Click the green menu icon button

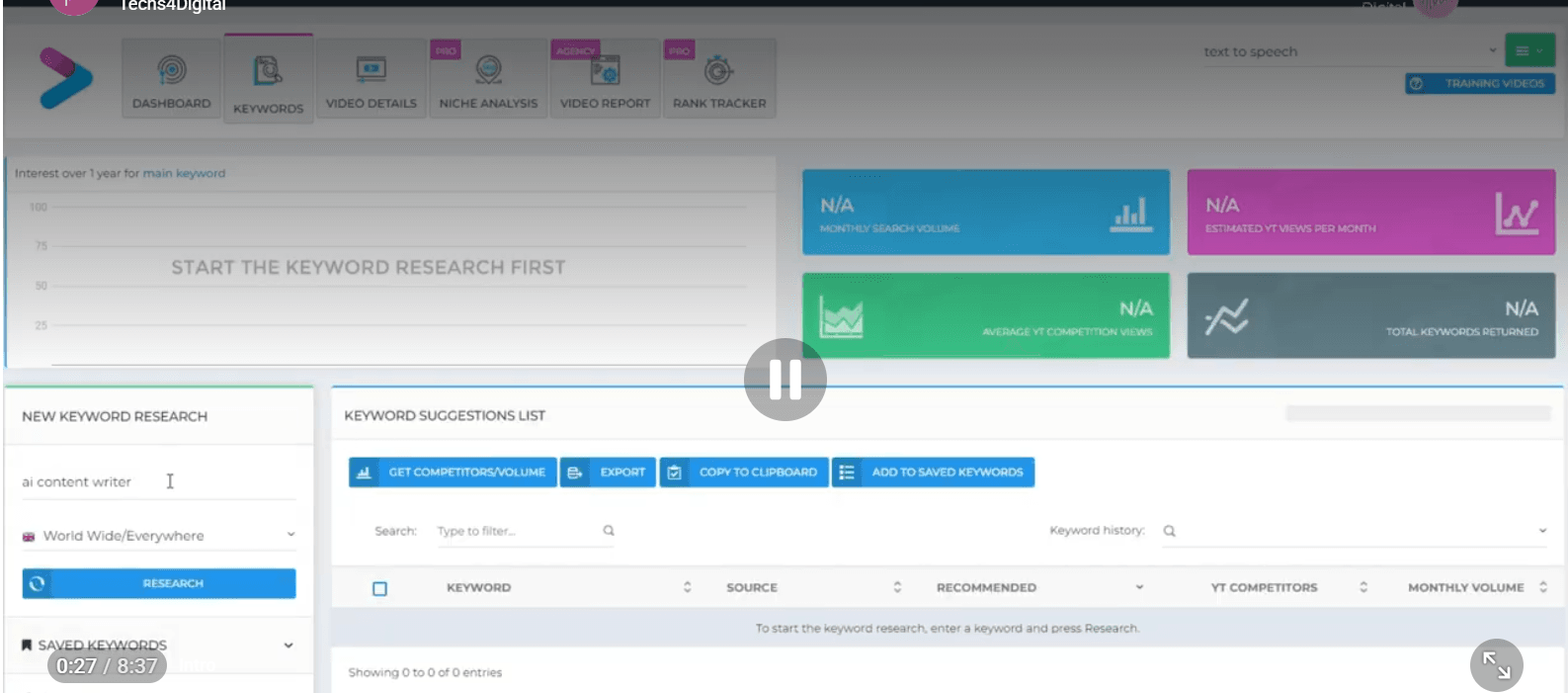pyautogui.click(x=1528, y=51)
